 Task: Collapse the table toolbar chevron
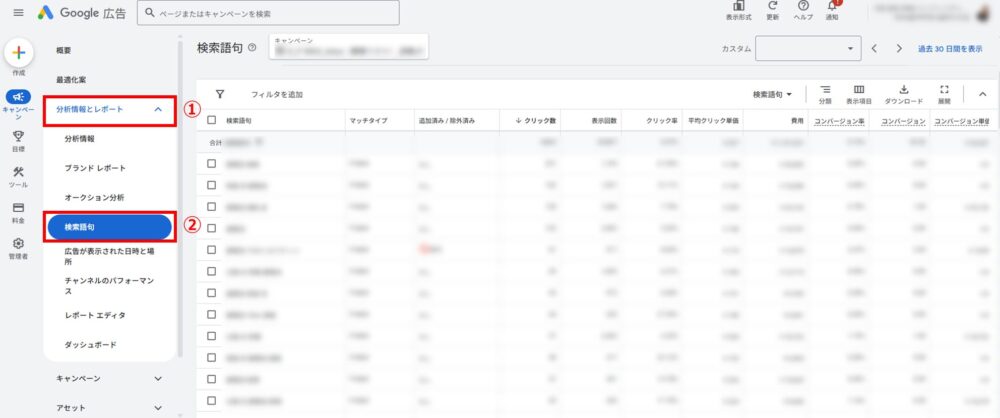coord(983,94)
